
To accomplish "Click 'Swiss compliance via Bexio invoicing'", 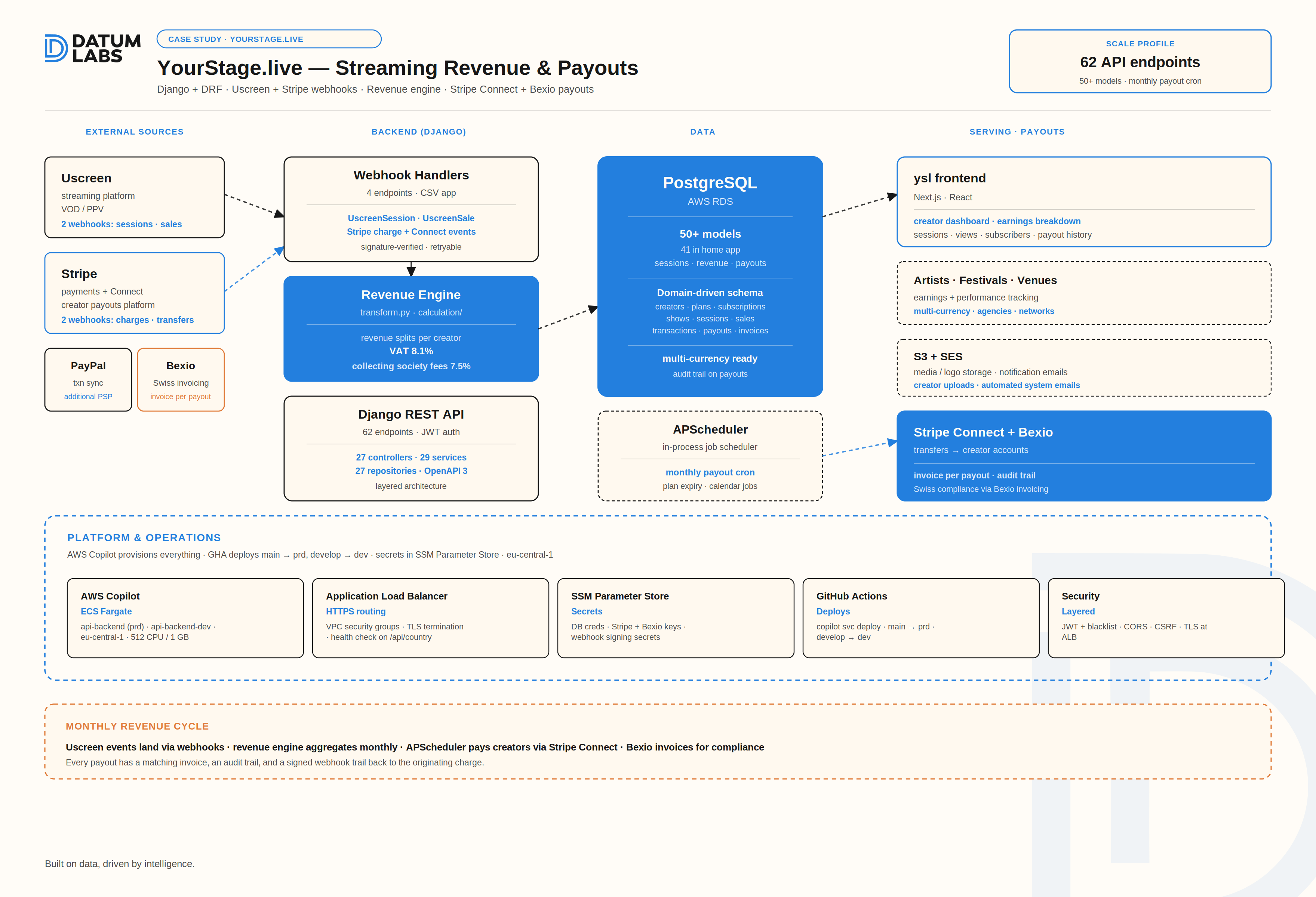I will click(x=981, y=489).
